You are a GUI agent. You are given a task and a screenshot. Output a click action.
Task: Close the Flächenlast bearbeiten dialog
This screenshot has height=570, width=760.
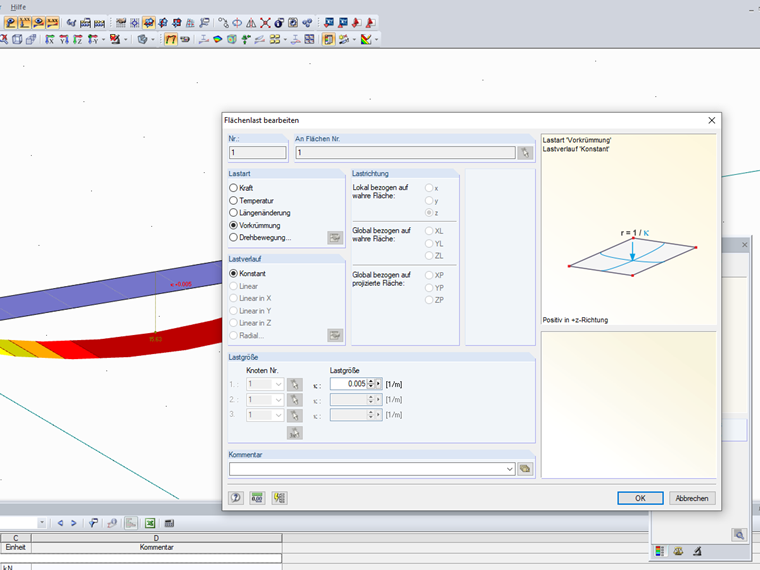click(x=712, y=120)
